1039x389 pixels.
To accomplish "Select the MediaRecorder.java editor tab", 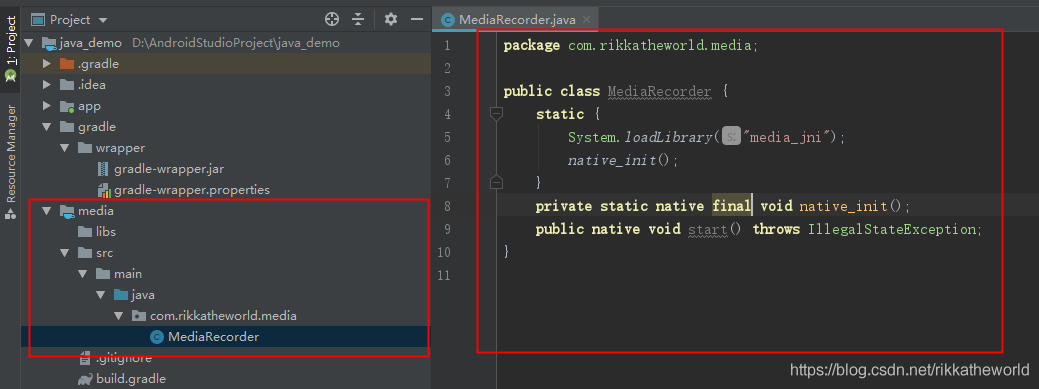I will pos(516,20).
